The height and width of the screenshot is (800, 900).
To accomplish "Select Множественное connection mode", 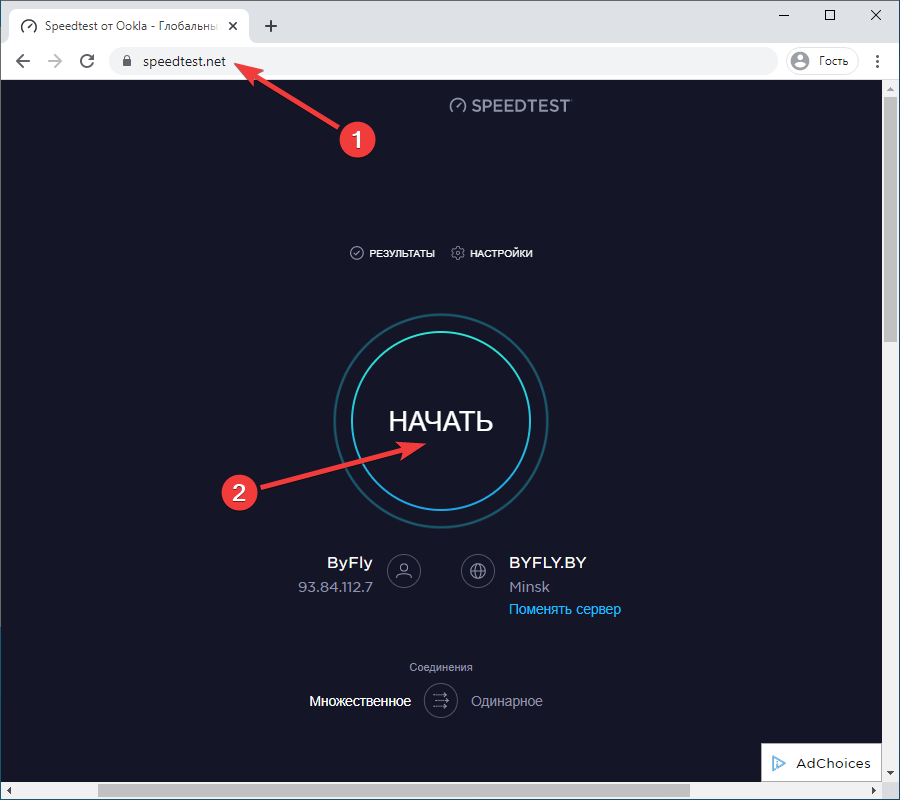I will [x=360, y=701].
